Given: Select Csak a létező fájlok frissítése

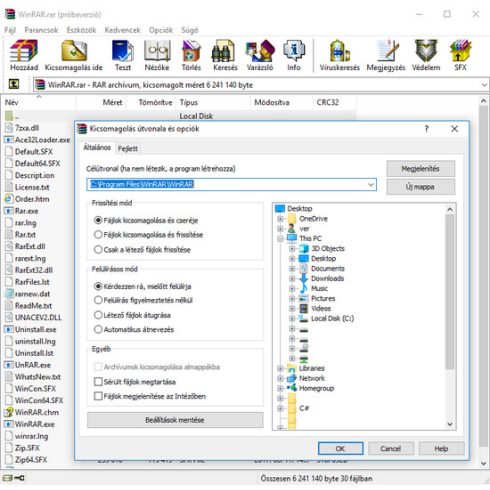Looking at the screenshot, I should pyautogui.click(x=98, y=250).
